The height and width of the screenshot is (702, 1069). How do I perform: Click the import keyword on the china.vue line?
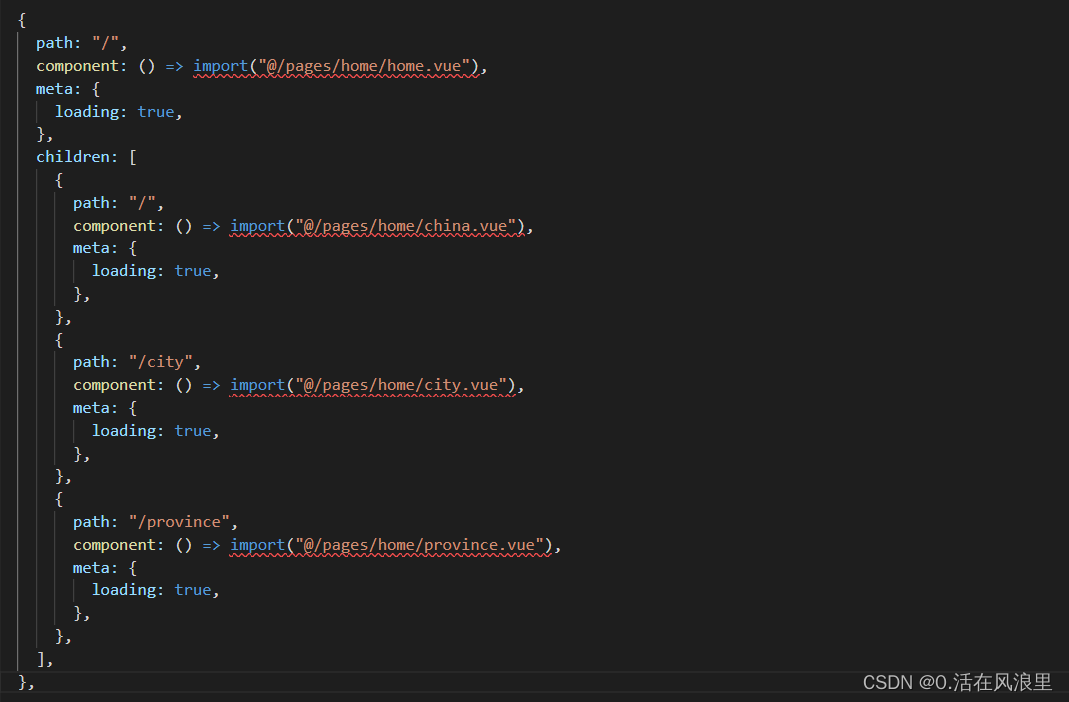click(258, 226)
